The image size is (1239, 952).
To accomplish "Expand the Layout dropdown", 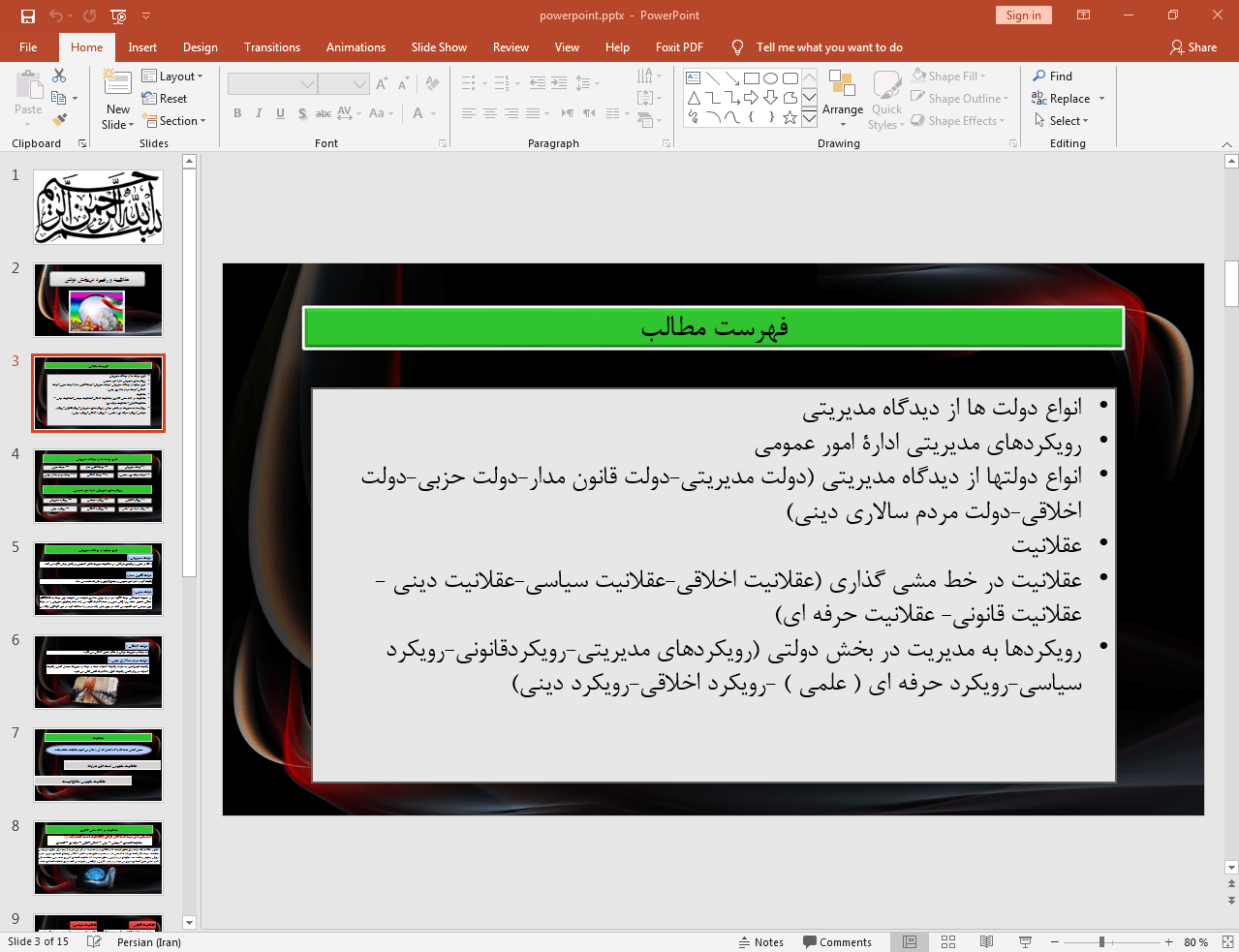I will (x=172, y=77).
